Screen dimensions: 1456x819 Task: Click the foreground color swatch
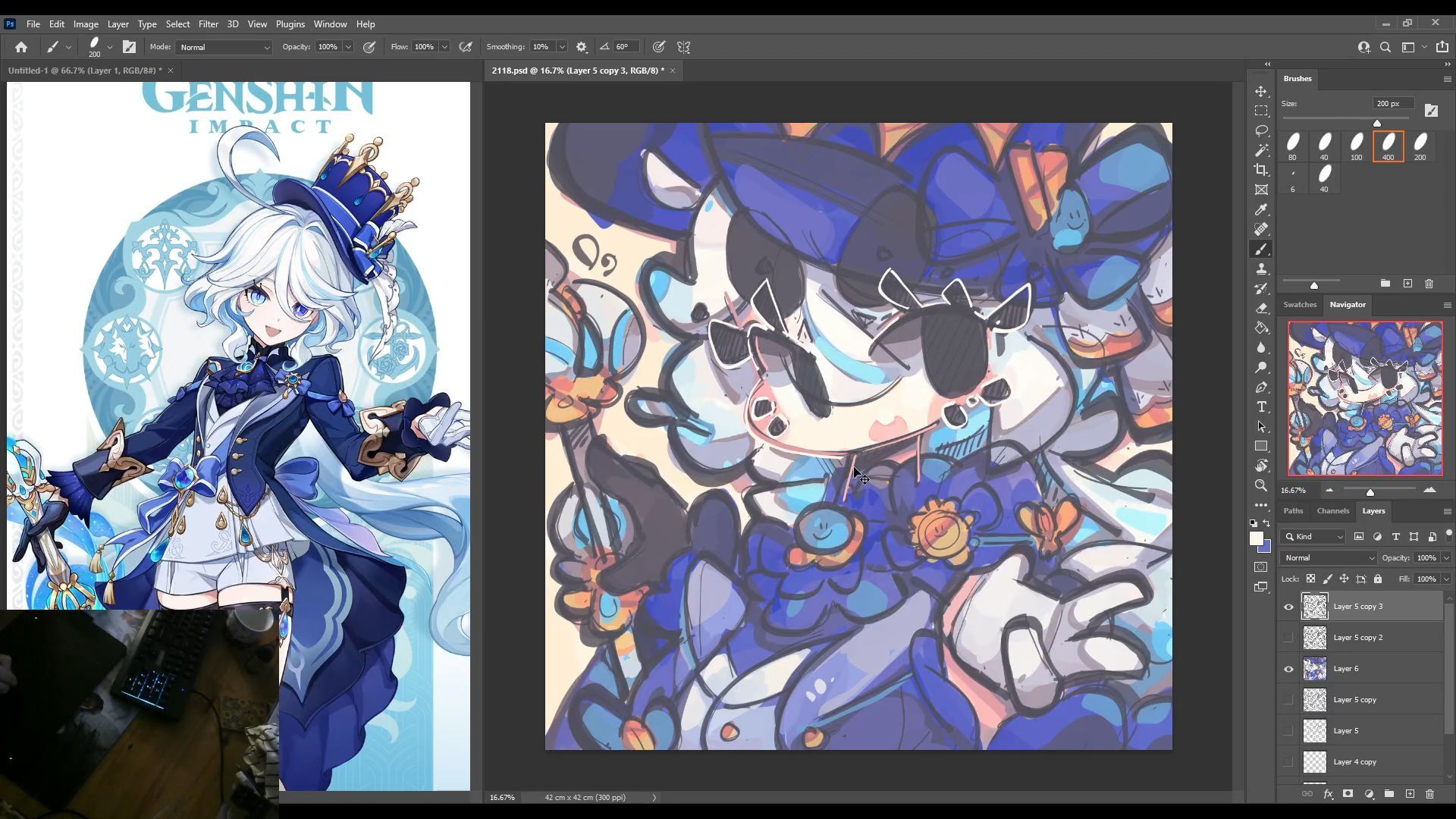click(1257, 538)
